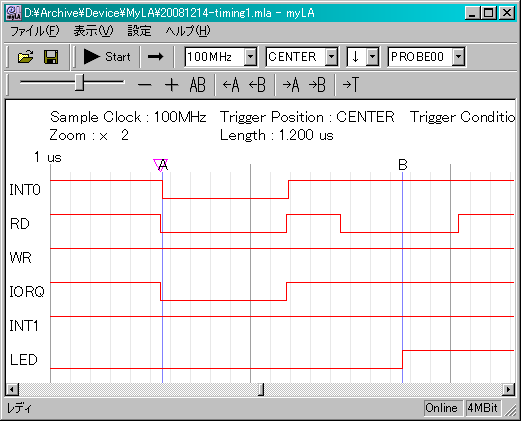Click the 4MBit status indicator

coord(483,408)
